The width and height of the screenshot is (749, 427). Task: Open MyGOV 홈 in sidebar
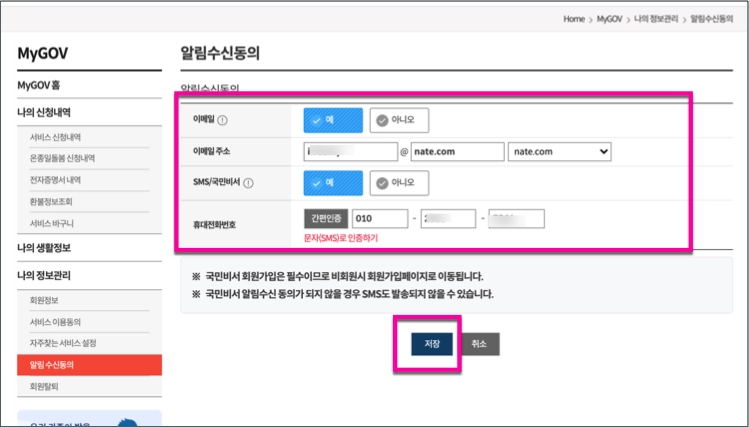39,85
